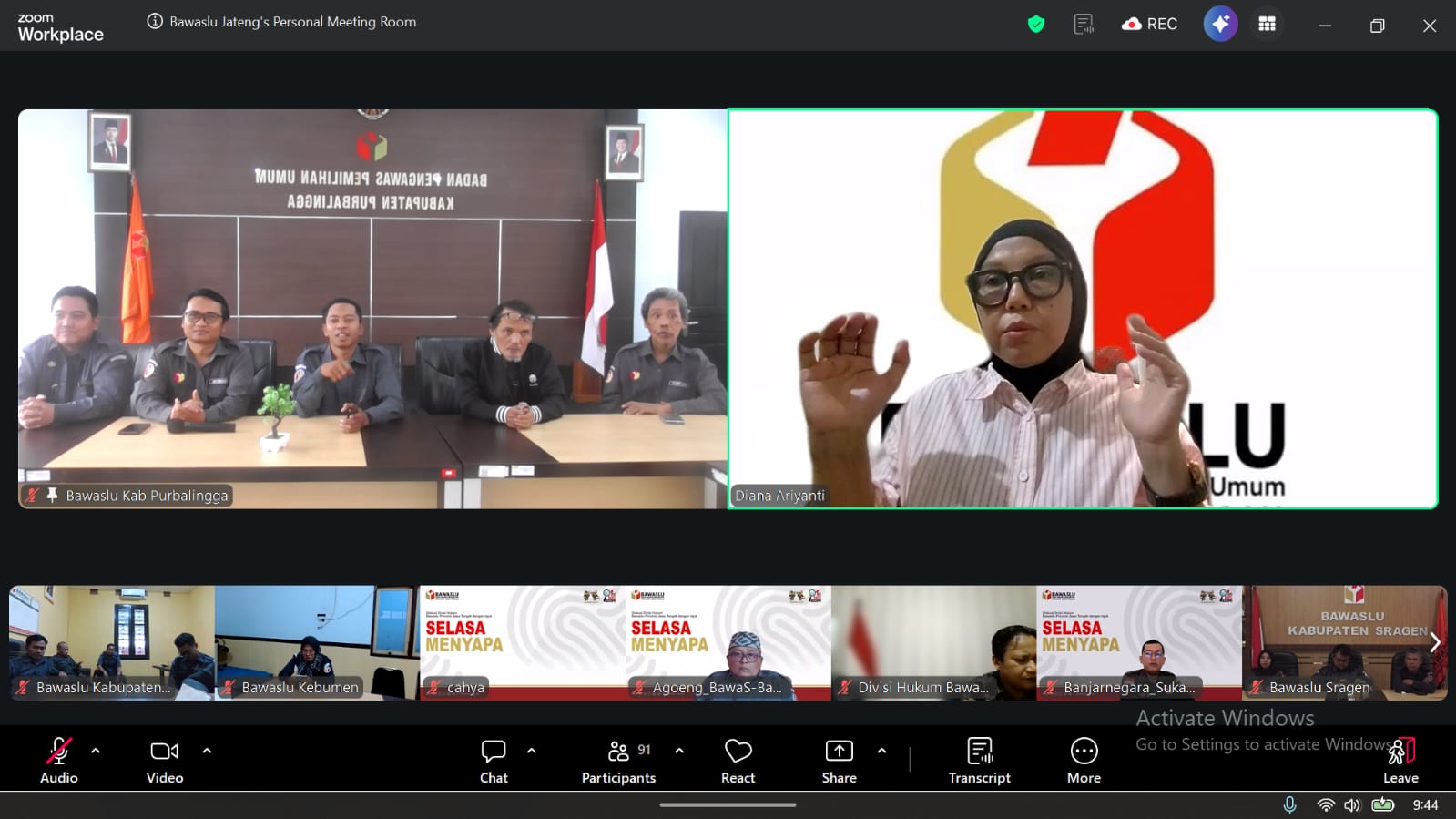Viewport: 1456px width, 819px height.
Task: Open the Wi-Fi network tray icon
Action: pyautogui.click(x=1326, y=804)
